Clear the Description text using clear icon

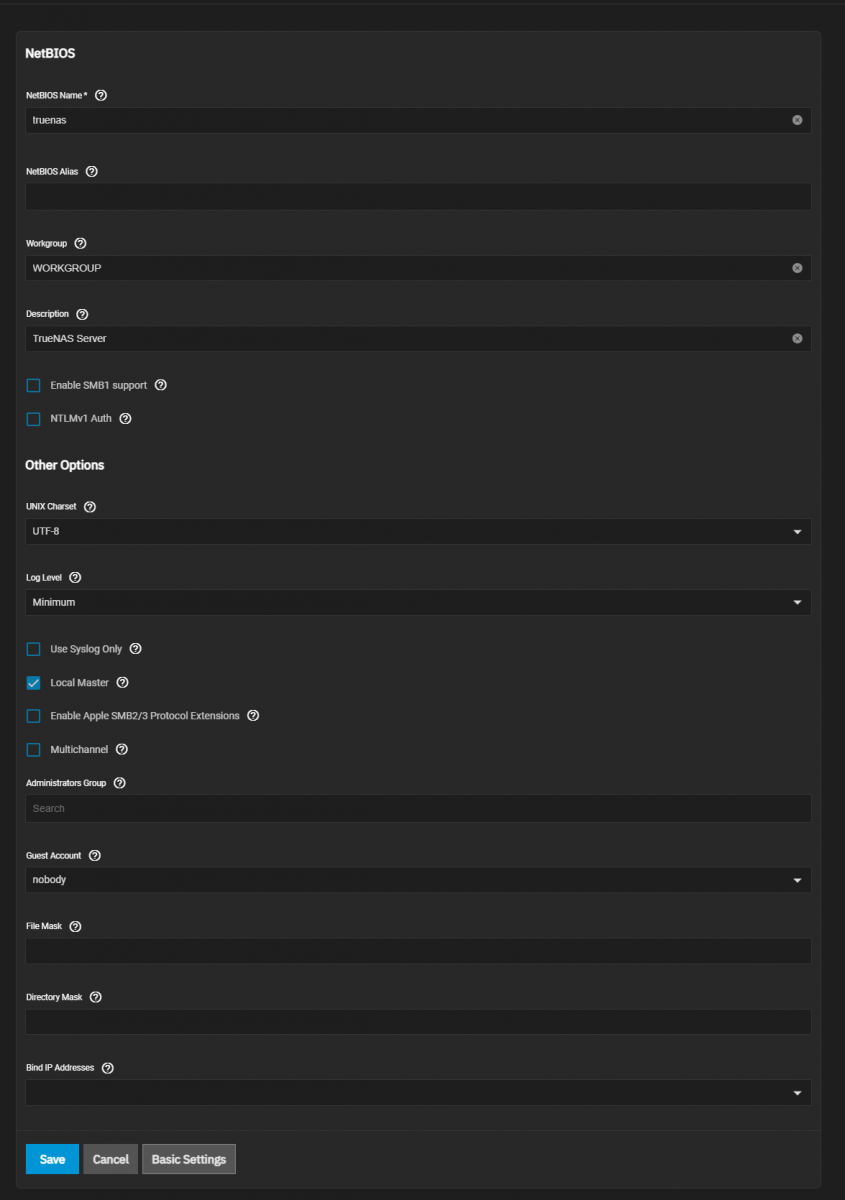(x=797, y=338)
